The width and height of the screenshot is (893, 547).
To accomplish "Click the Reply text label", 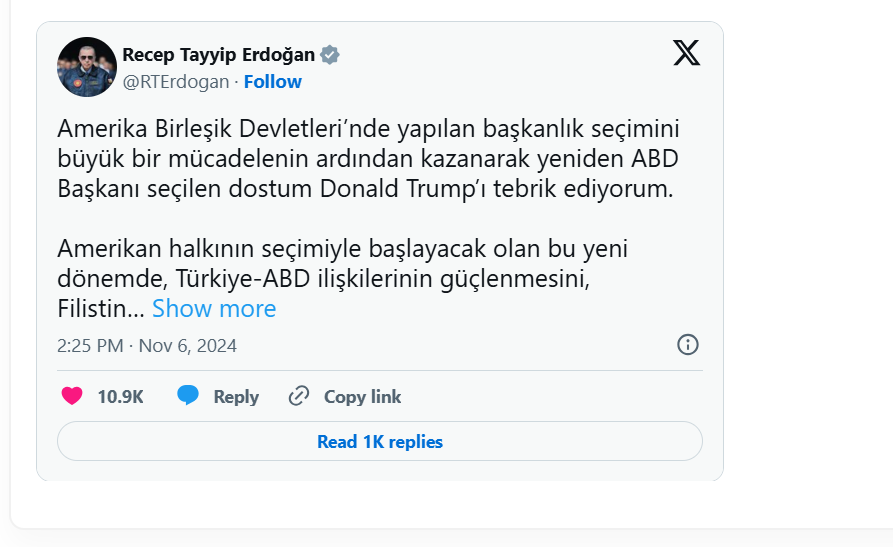I will point(236,397).
